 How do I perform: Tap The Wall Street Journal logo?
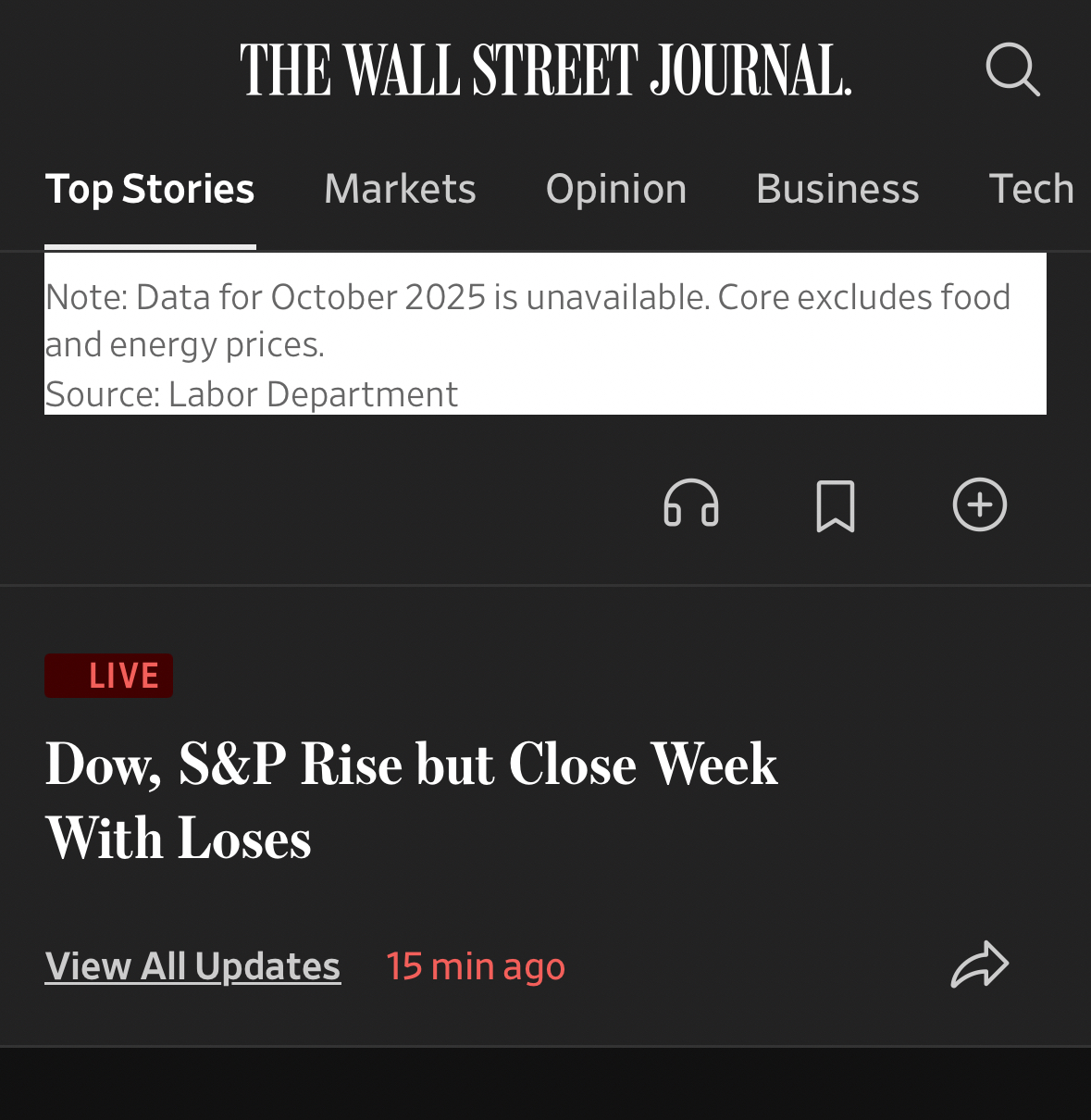pyautogui.click(x=545, y=70)
